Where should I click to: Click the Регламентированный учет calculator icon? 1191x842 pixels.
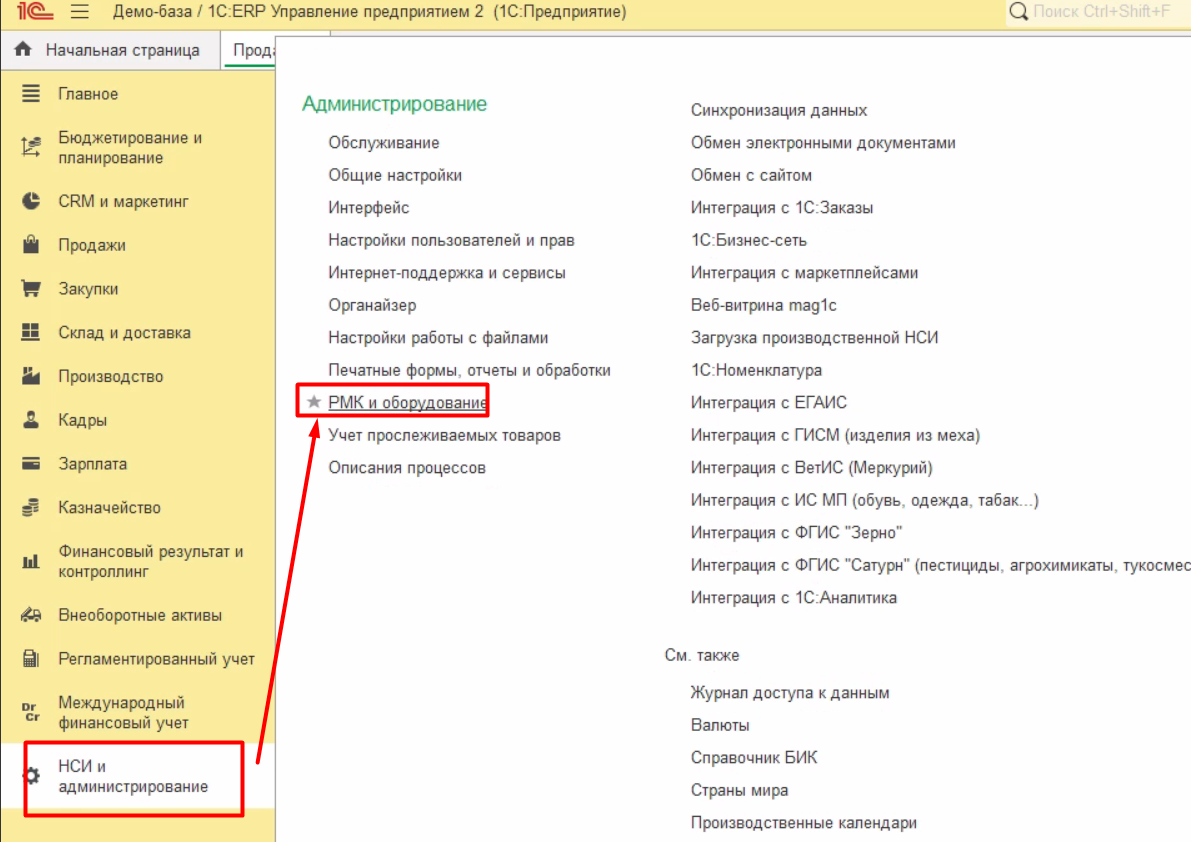point(31,659)
